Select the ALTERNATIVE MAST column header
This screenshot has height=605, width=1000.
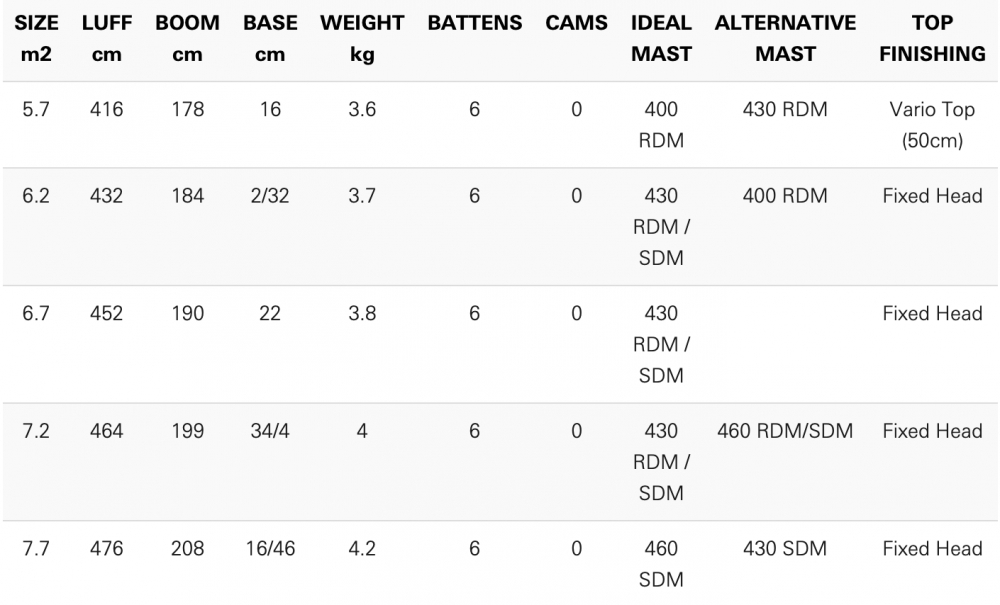[x=785, y=38]
